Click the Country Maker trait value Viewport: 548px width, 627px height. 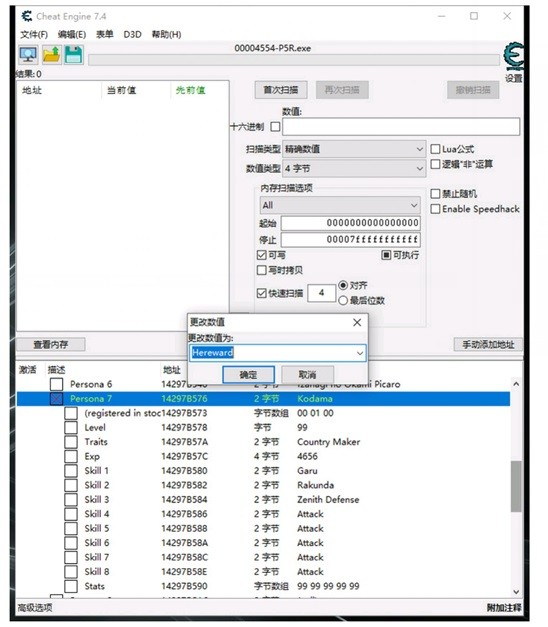click(x=328, y=442)
